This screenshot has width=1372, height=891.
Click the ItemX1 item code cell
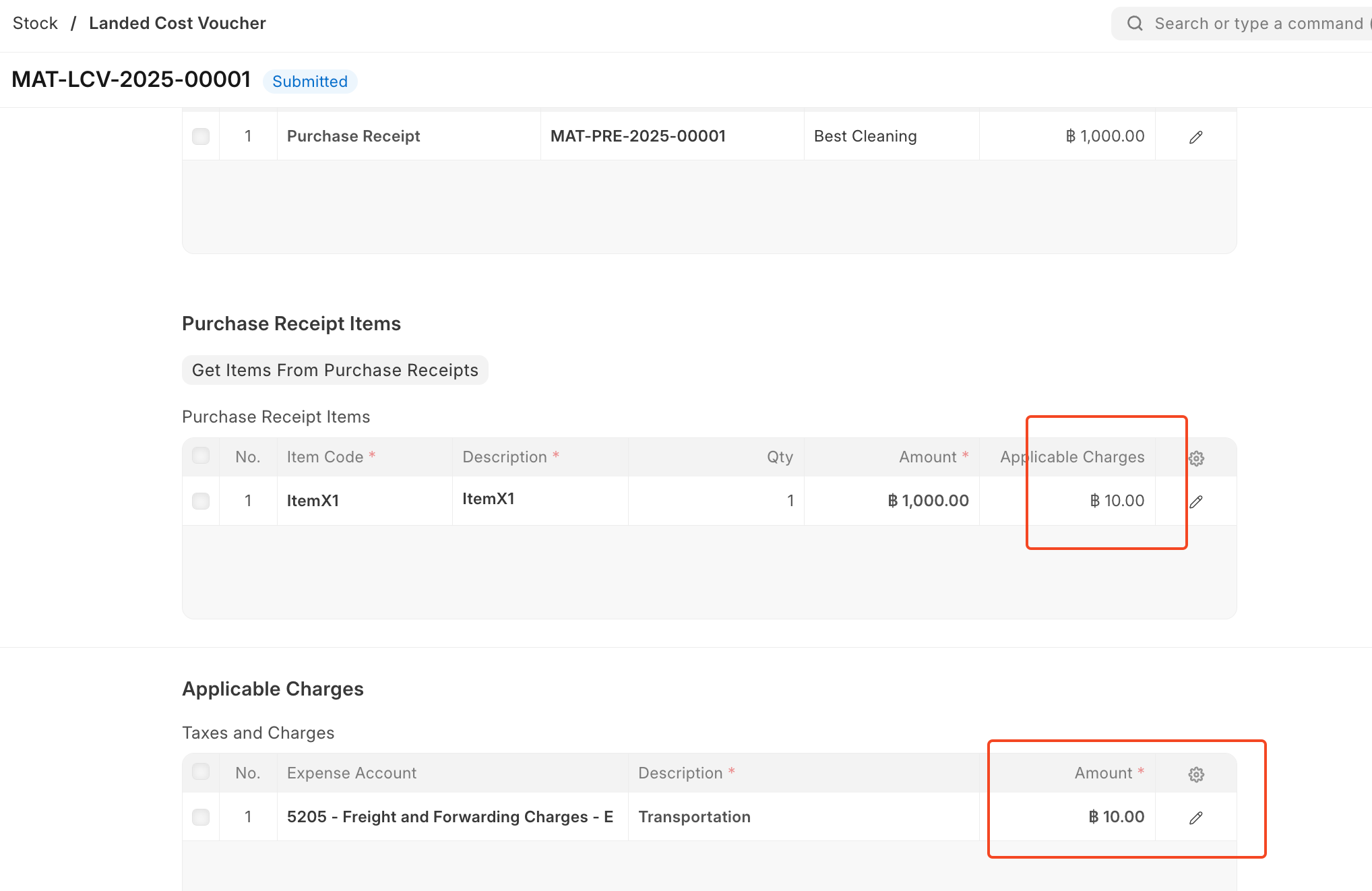pyautogui.click(x=365, y=501)
